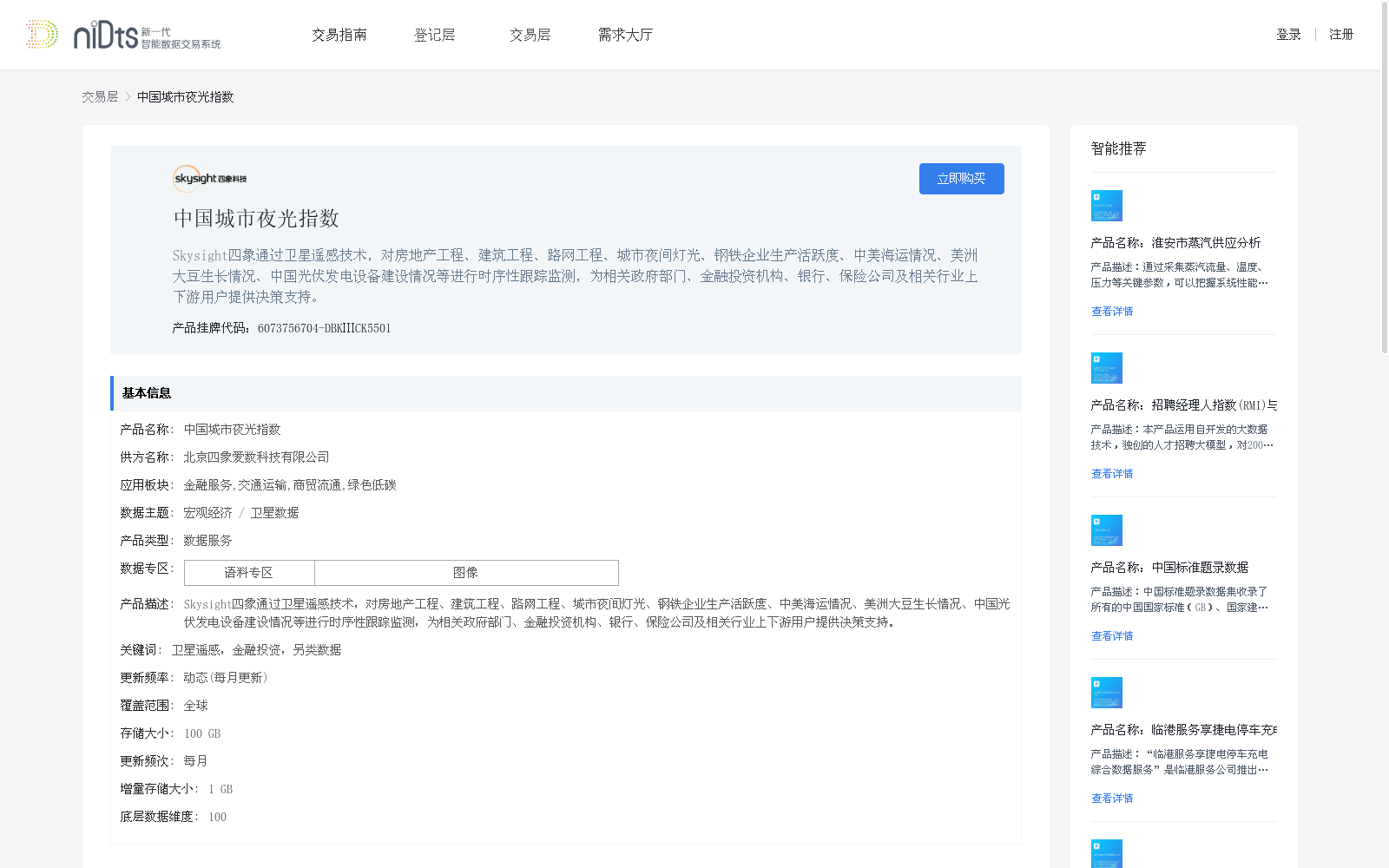Click 金融服务,交通运输,商贸流通,绿色低碳 application text
1389x868 pixels.
click(x=290, y=485)
